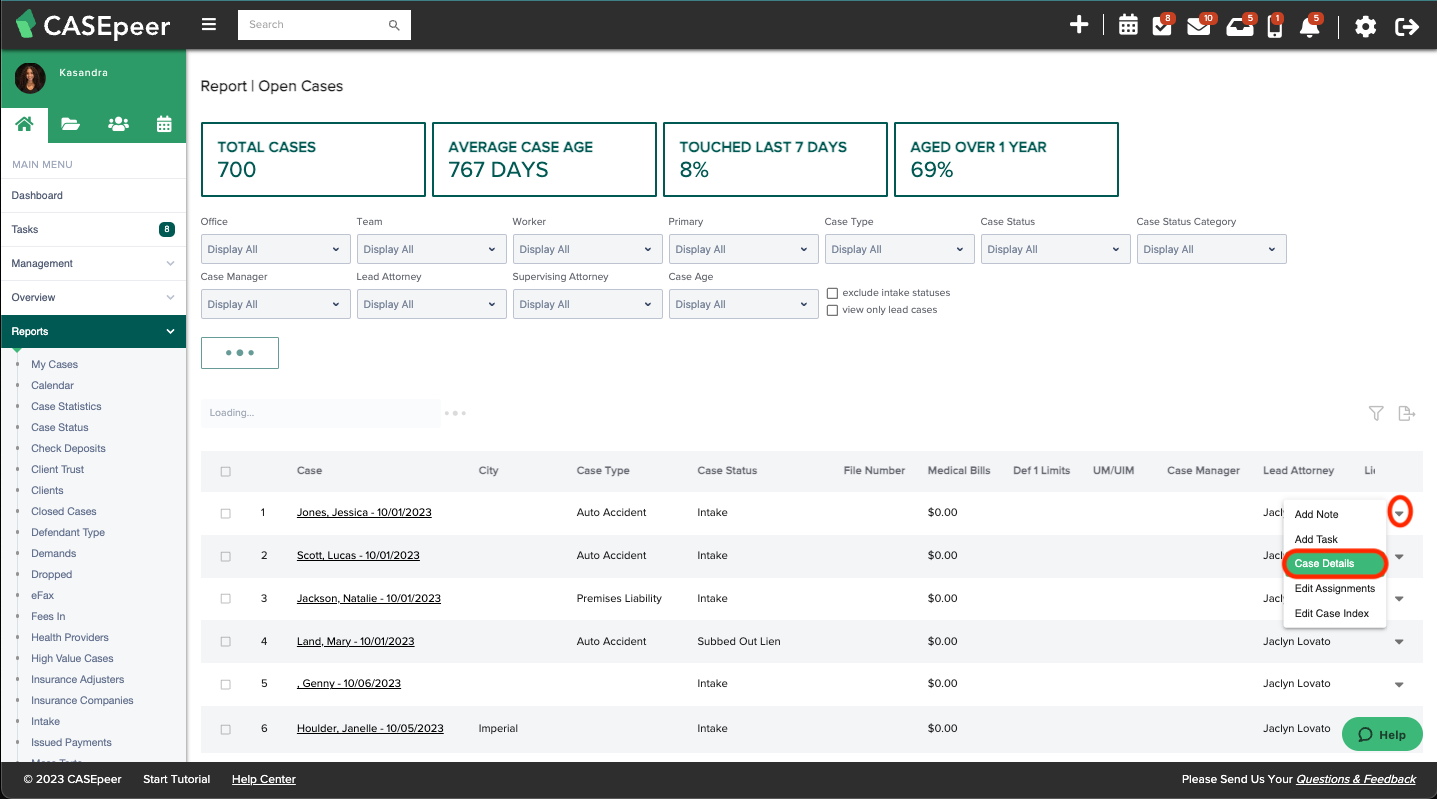The height and width of the screenshot is (799, 1437).
Task: Click the export icon above table
Action: (1407, 413)
